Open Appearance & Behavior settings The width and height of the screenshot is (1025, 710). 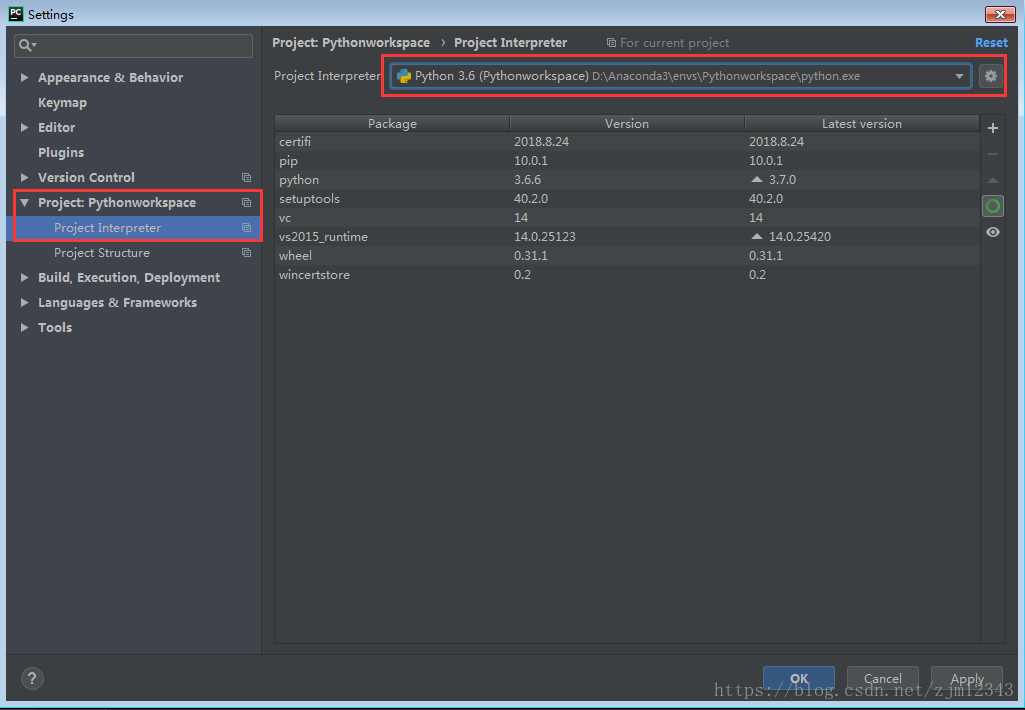click(x=110, y=77)
